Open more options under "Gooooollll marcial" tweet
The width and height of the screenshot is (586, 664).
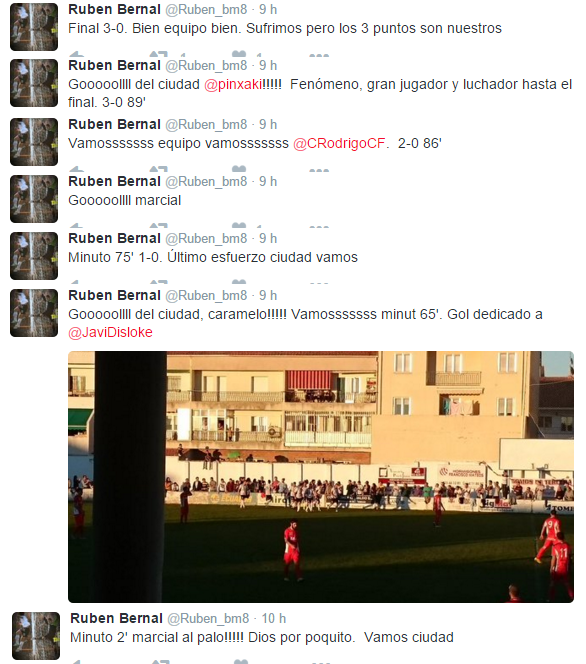tap(319, 226)
